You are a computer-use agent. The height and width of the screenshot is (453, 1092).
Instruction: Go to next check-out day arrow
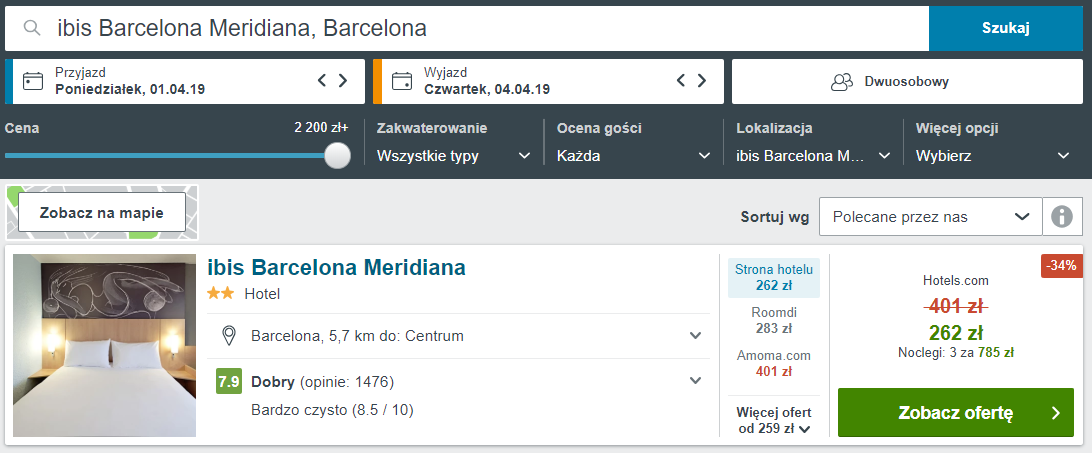[702, 81]
